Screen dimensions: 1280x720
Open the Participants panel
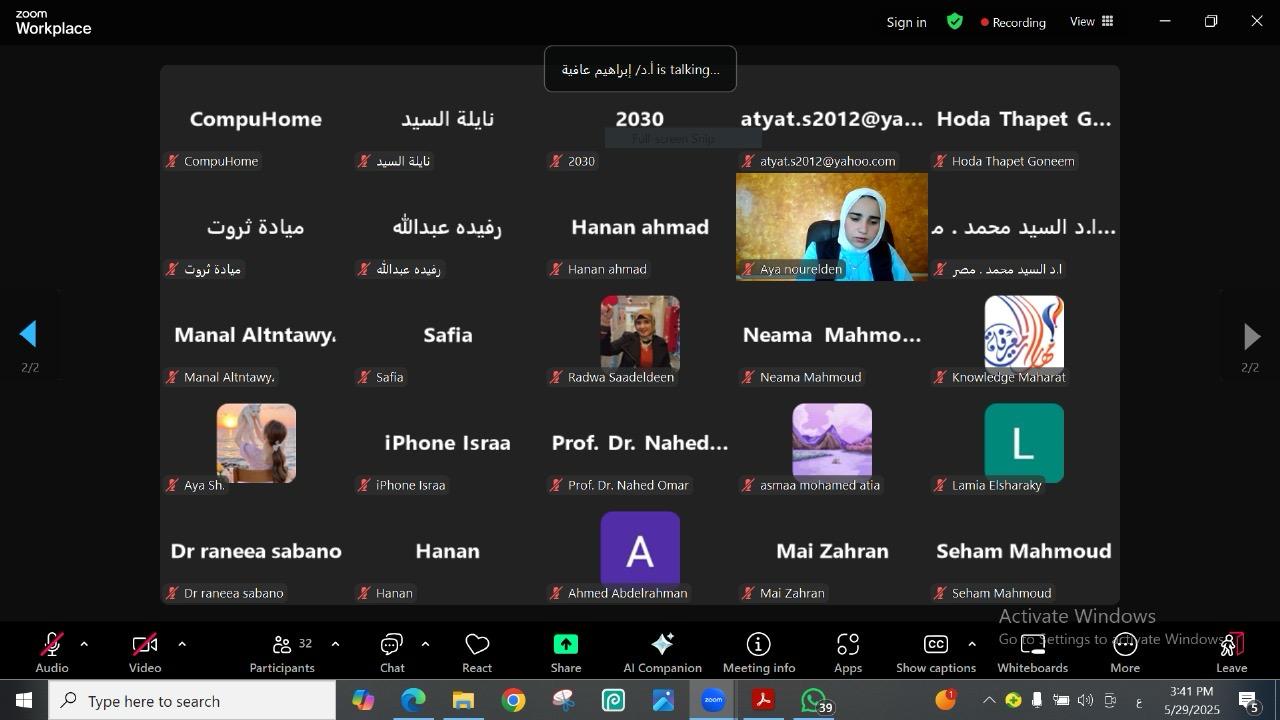pos(282,652)
